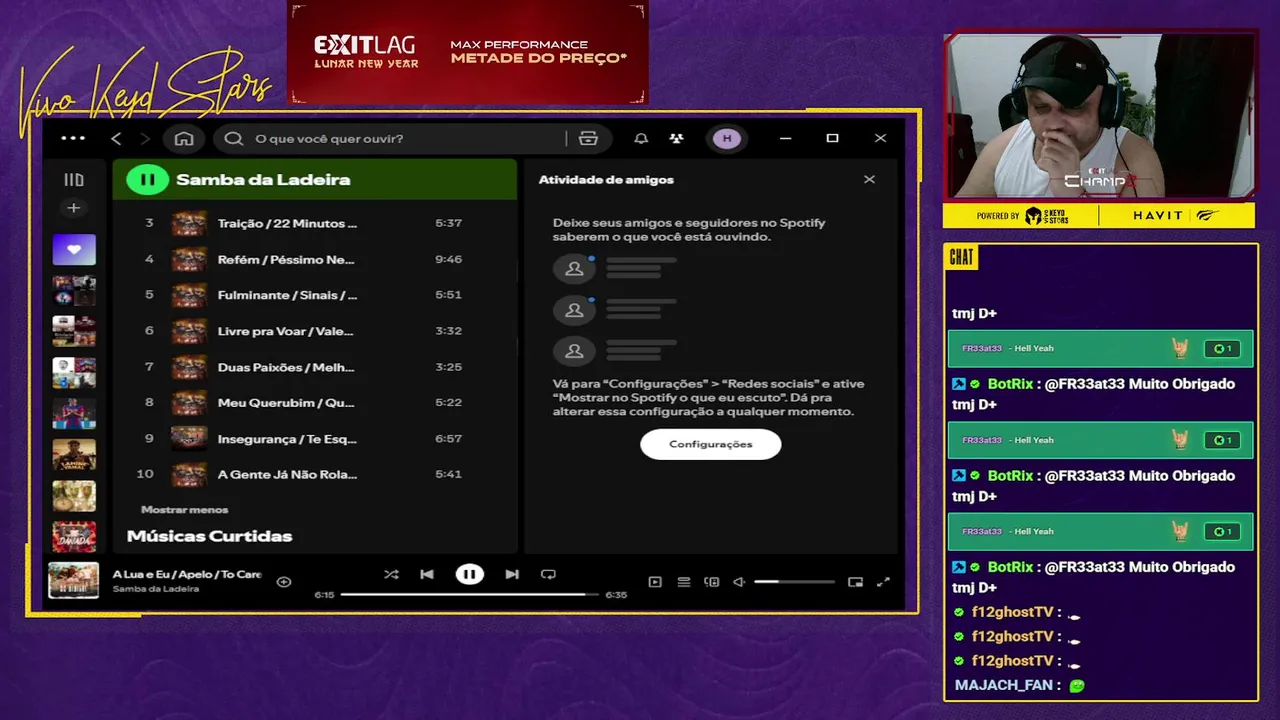Open the Spotify three-dots menu
Image resolution: width=1280 pixels, height=720 pixels.
point(73,138)
